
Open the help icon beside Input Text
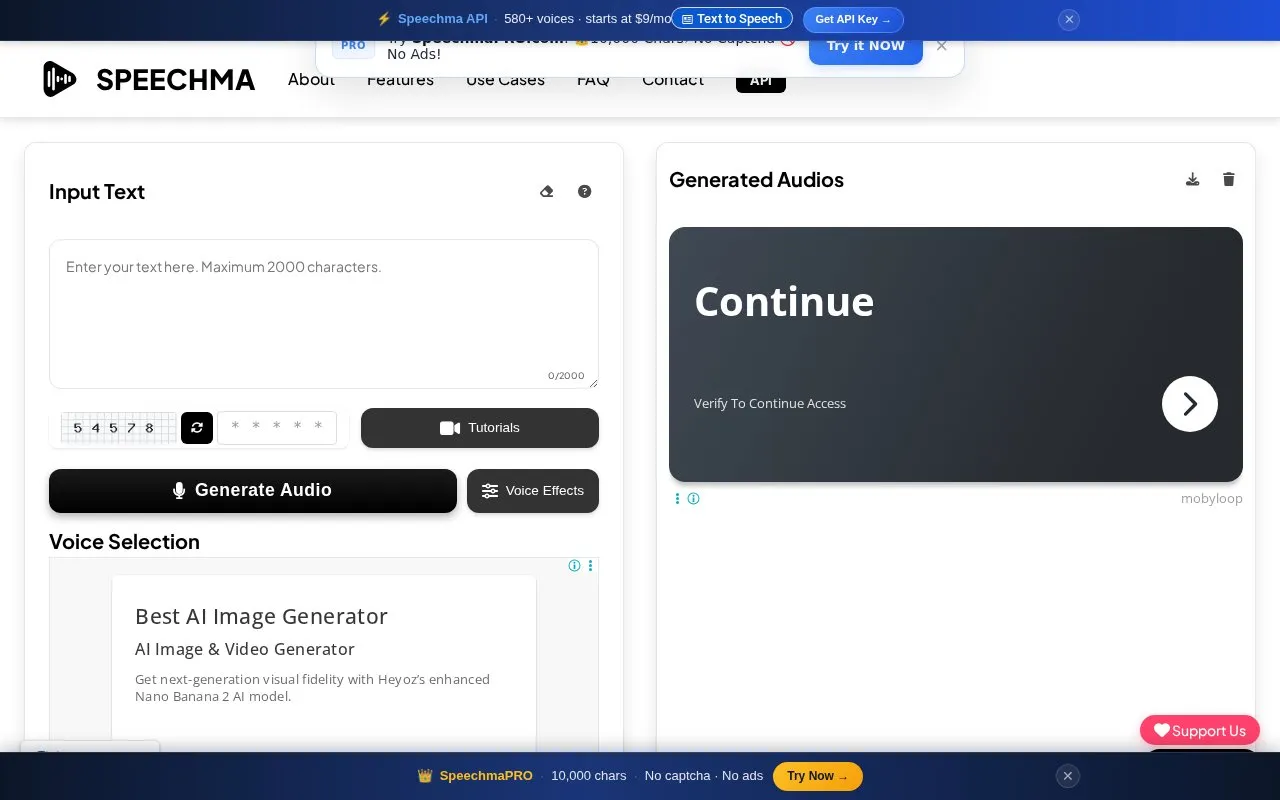click(x=585, y=191)
